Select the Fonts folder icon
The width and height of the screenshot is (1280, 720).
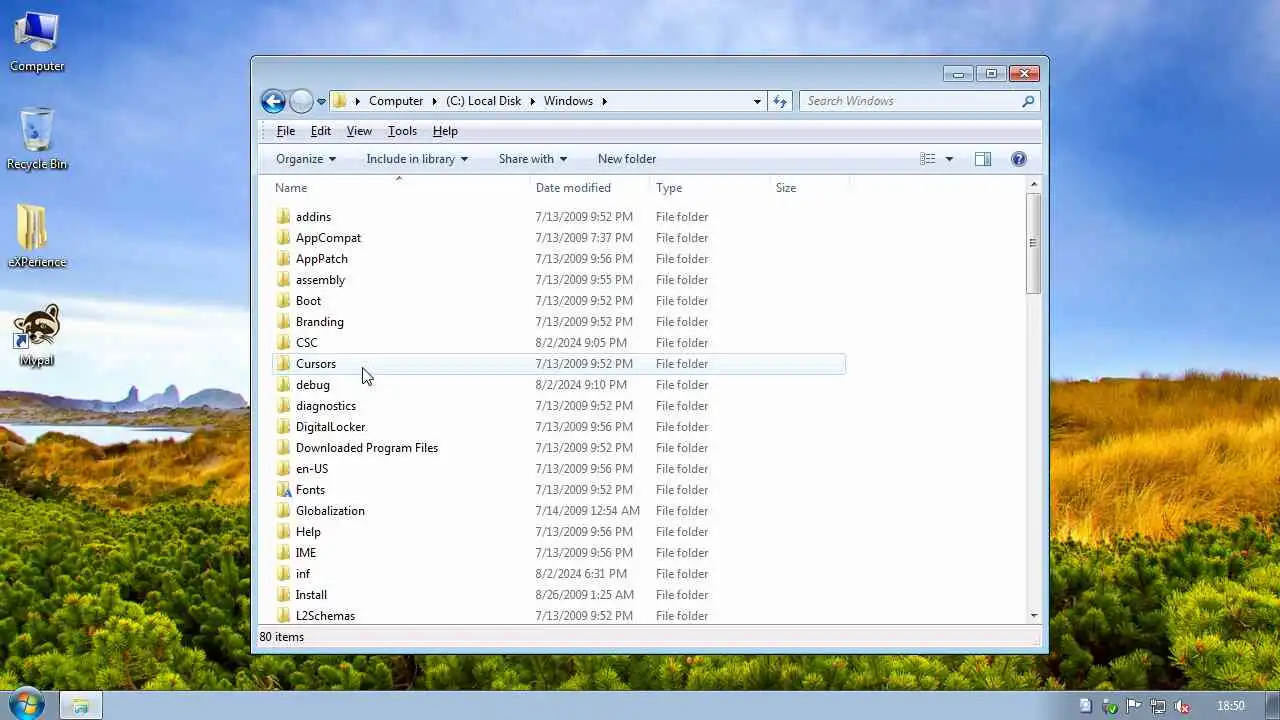click(283, 489)
